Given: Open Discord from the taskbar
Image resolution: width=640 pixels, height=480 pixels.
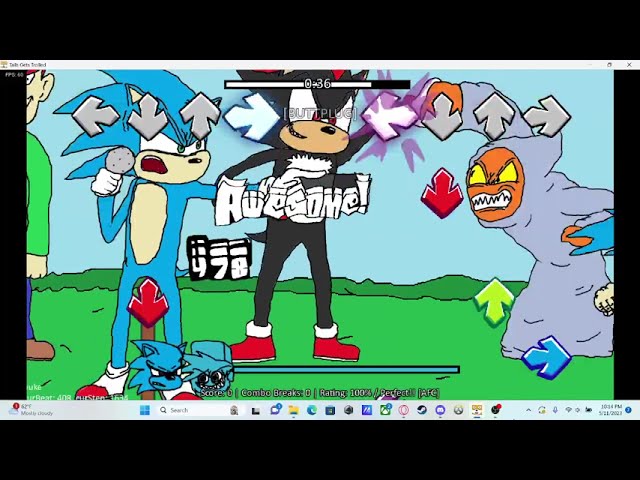Looking at the screenshot, I should click(440, 410).
